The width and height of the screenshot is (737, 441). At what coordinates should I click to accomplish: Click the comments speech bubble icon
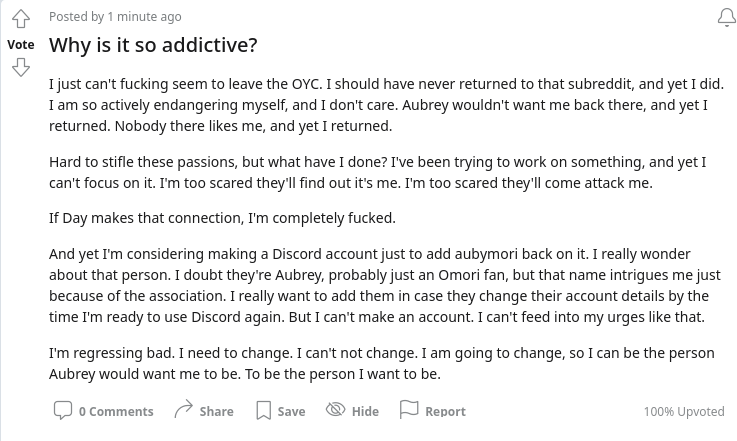pyautogui.click(x=62, y=410)
